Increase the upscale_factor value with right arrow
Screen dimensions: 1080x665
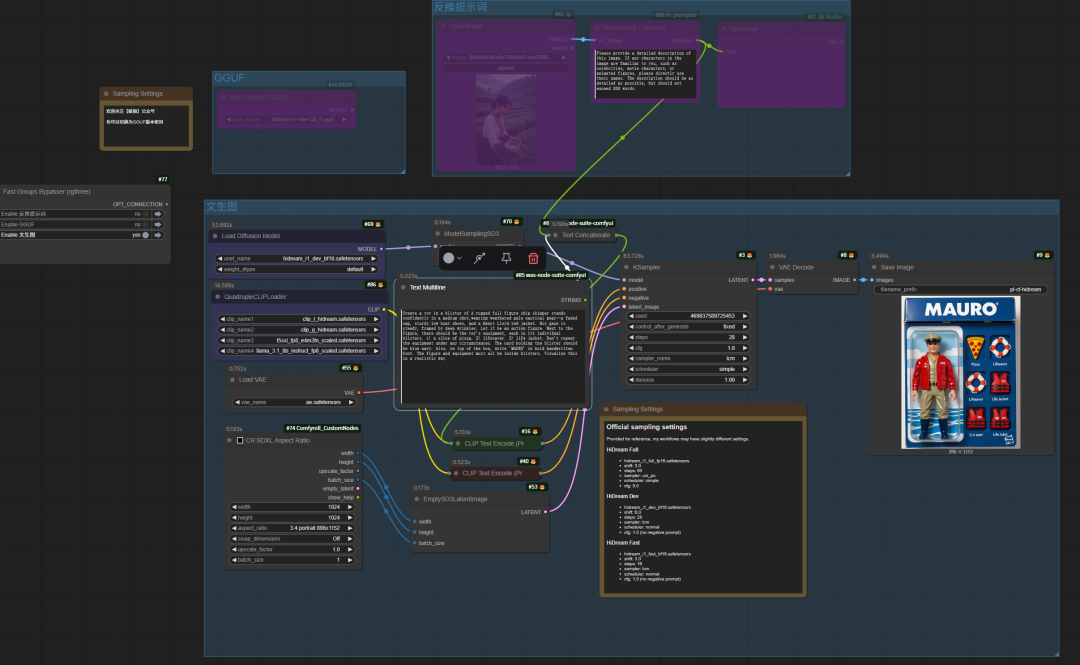350,550
